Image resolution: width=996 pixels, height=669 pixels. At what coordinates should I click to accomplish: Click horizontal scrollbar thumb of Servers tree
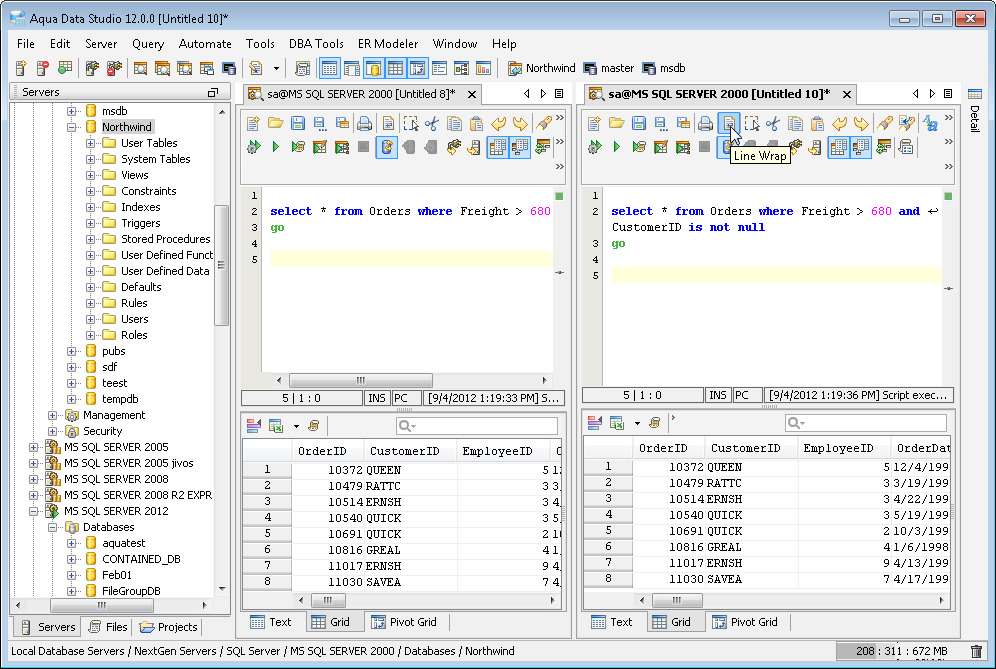[101, 605]
